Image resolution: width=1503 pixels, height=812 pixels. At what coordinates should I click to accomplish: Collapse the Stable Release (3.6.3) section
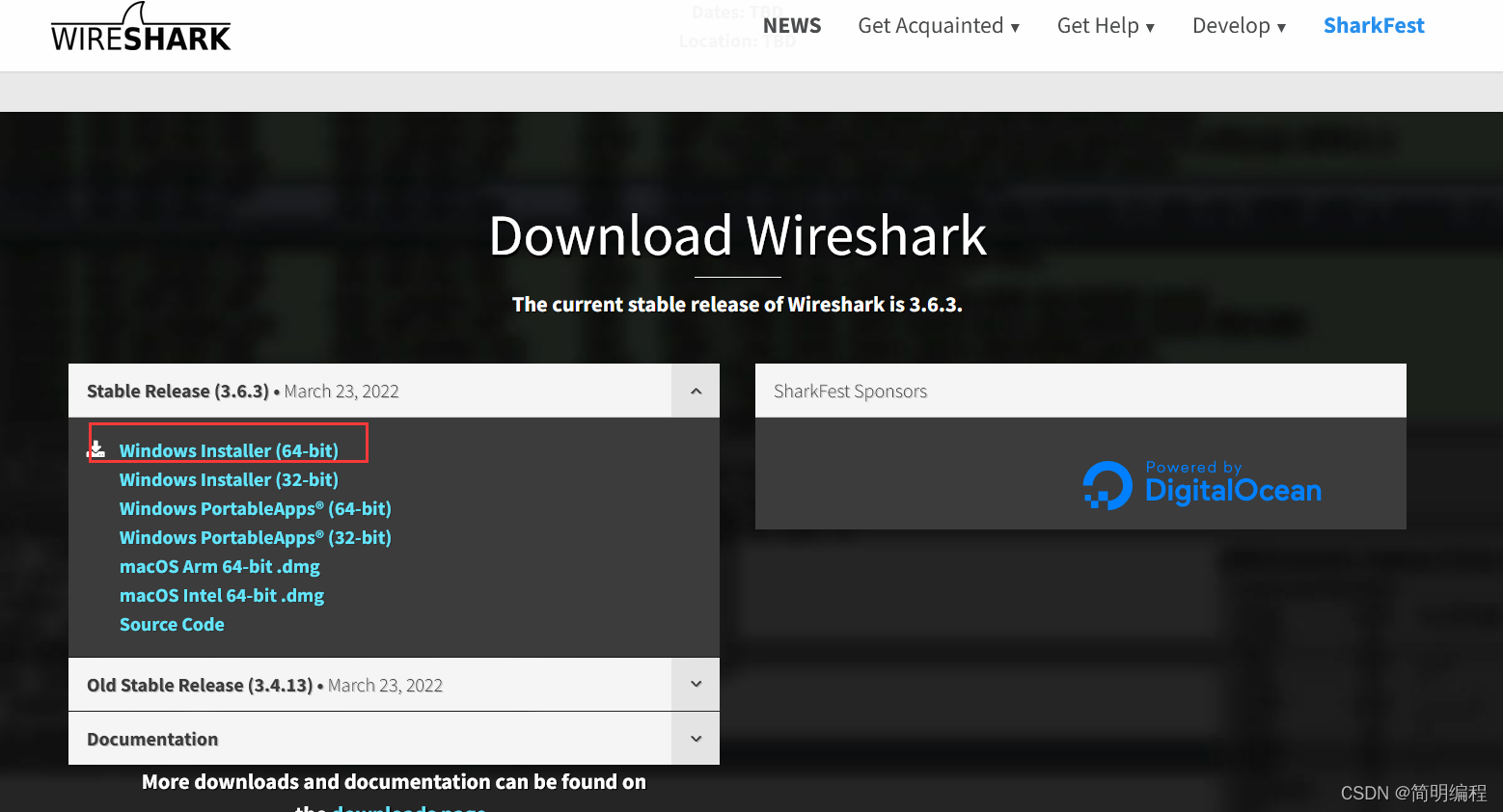coord(696,391)
